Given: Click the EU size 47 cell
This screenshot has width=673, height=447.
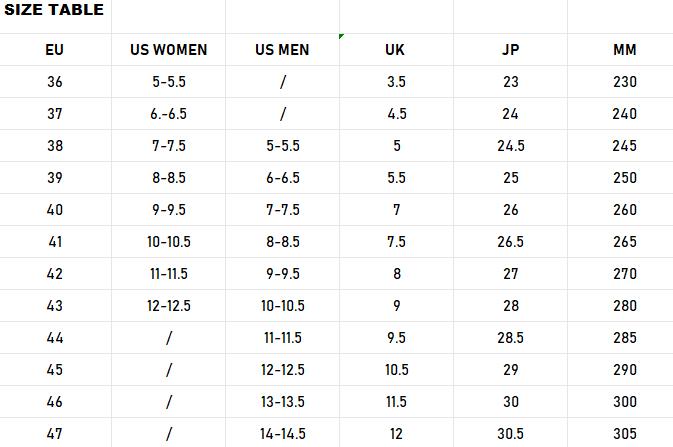Looking at the screenshot, I should [x=55, y=433].
